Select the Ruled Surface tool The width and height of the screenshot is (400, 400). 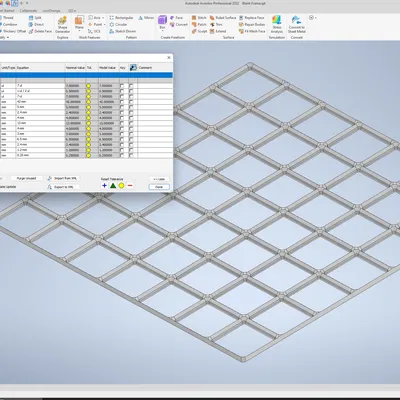pyautogui.click(x=223, y=18)
